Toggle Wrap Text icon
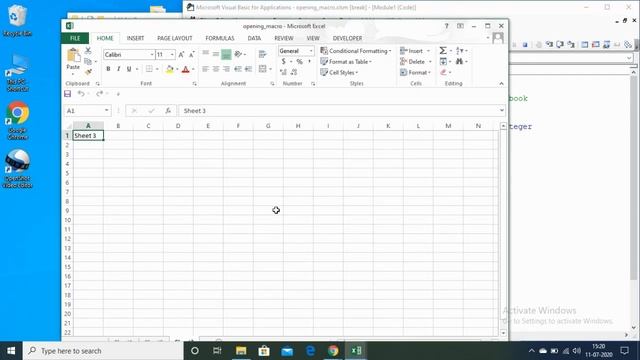 pyautogui.click(x=262, y=54)
